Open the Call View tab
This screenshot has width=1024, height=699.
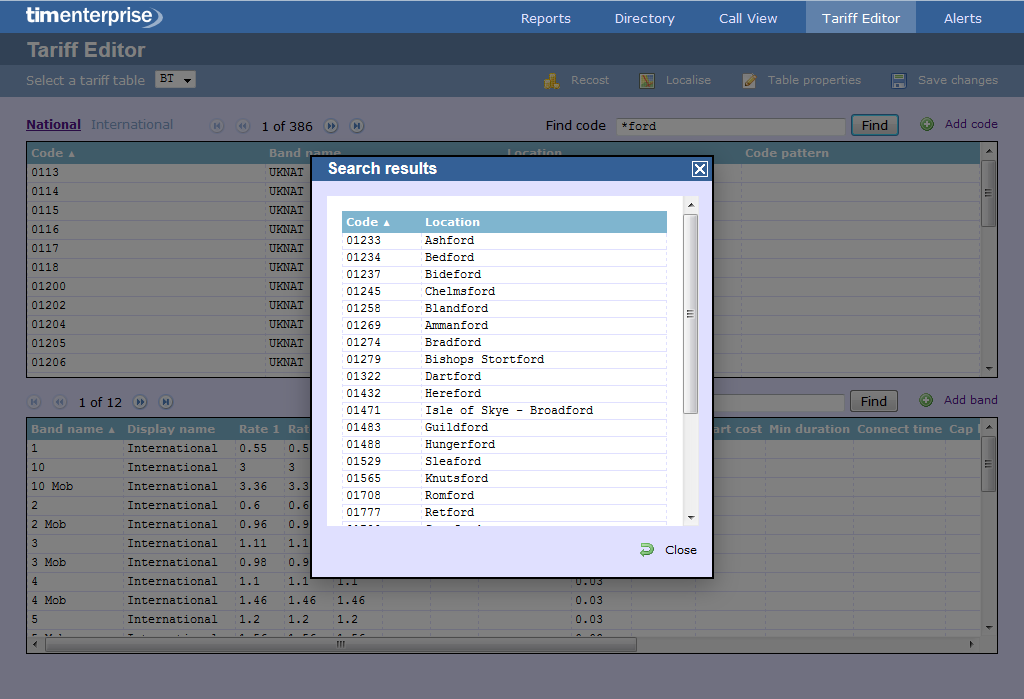point(748,18)
